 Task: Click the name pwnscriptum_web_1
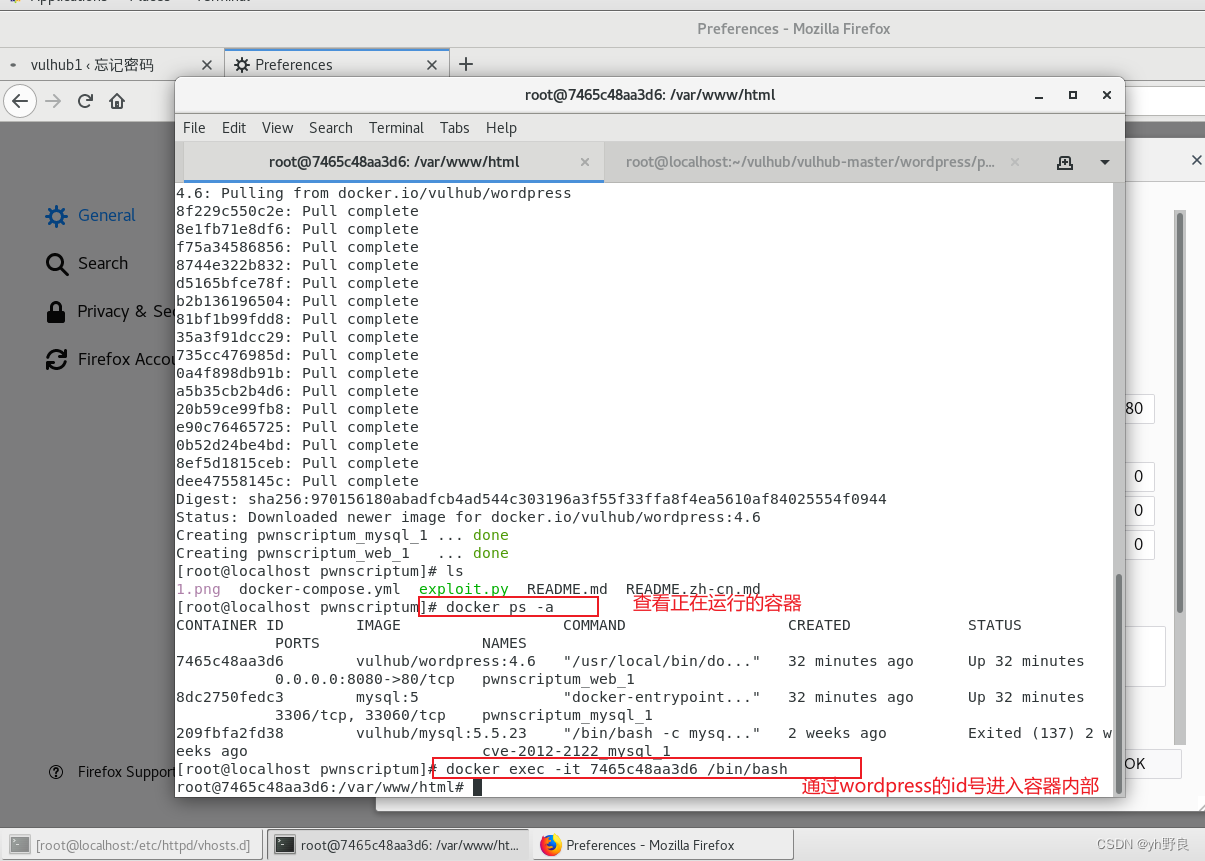click(x=558, y=679)
